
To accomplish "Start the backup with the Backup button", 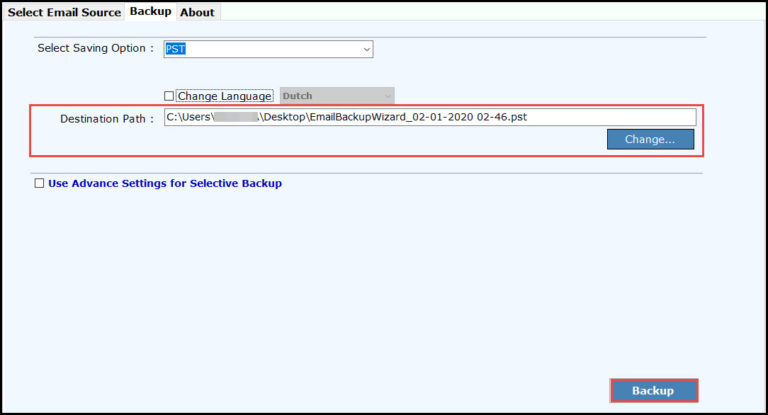I will click(653, 390).
